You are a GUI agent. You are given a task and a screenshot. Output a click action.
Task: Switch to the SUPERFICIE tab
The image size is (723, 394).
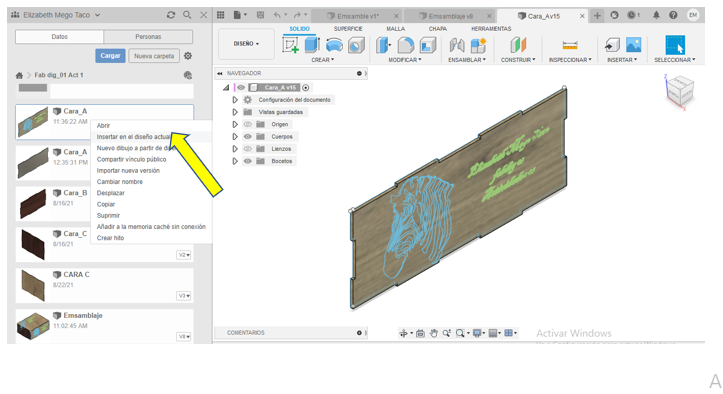point(348,29)
